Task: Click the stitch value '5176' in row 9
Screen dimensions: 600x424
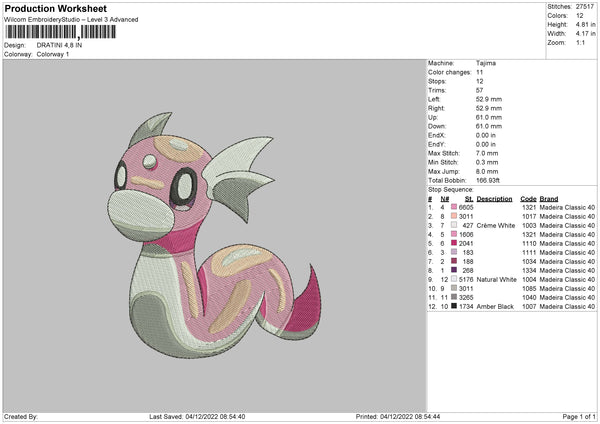Action: [x=466, y=279]
